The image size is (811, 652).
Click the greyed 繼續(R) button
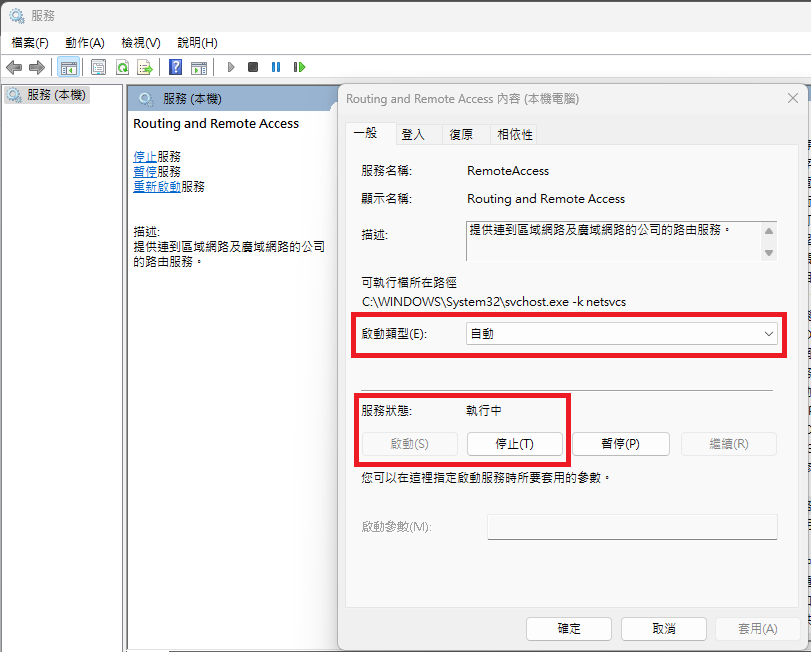tap(729, 444)
